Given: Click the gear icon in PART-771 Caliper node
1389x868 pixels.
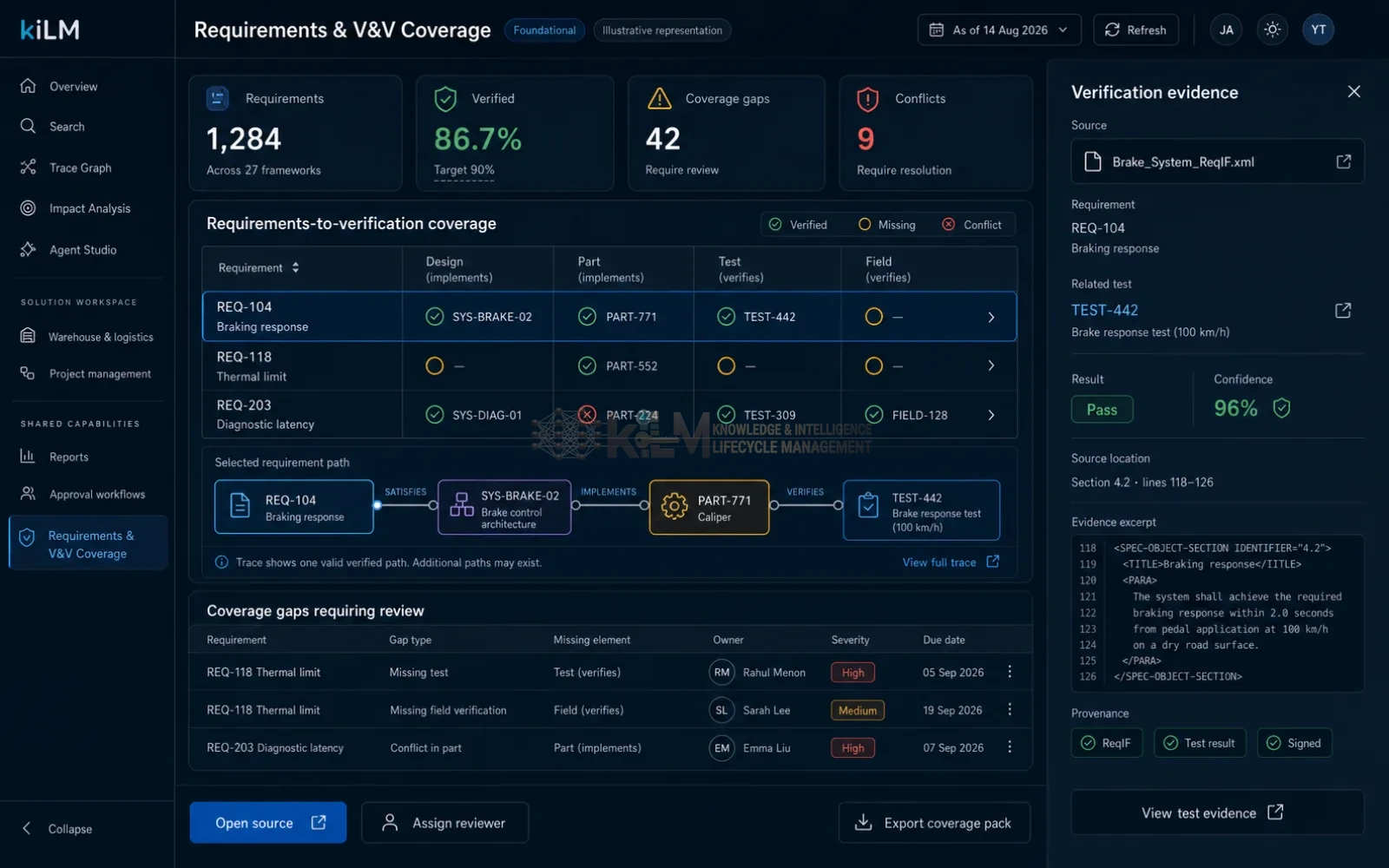Looking at the screenshot, I should click(x=675, y=506).
